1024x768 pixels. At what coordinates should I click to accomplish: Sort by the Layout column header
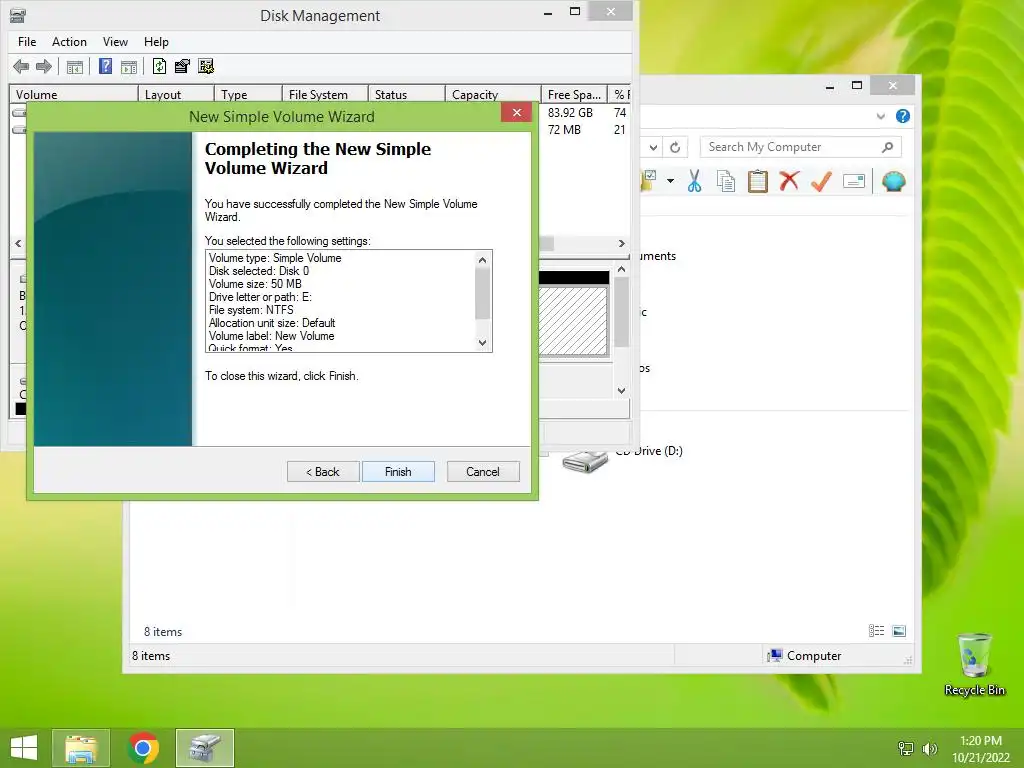176,95
